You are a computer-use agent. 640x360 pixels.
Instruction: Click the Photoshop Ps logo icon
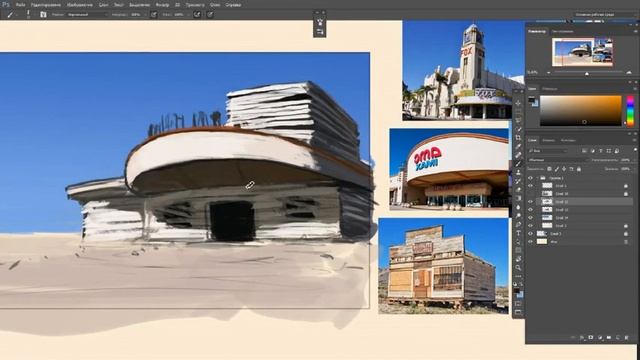[x=6, y=4]
